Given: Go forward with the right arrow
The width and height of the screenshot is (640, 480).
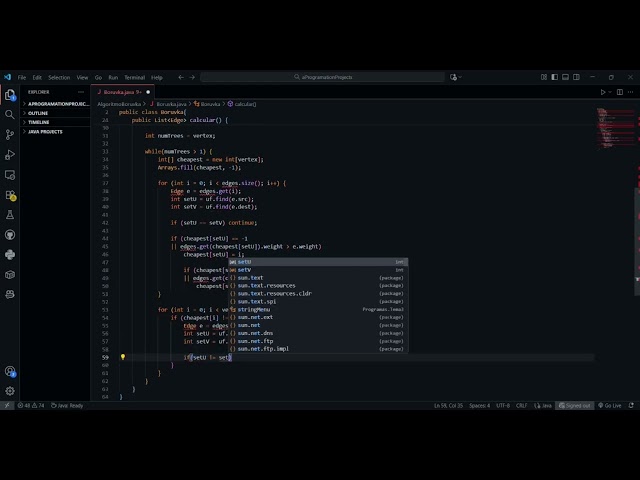Looking at the screenshot, I should point(192,77).
